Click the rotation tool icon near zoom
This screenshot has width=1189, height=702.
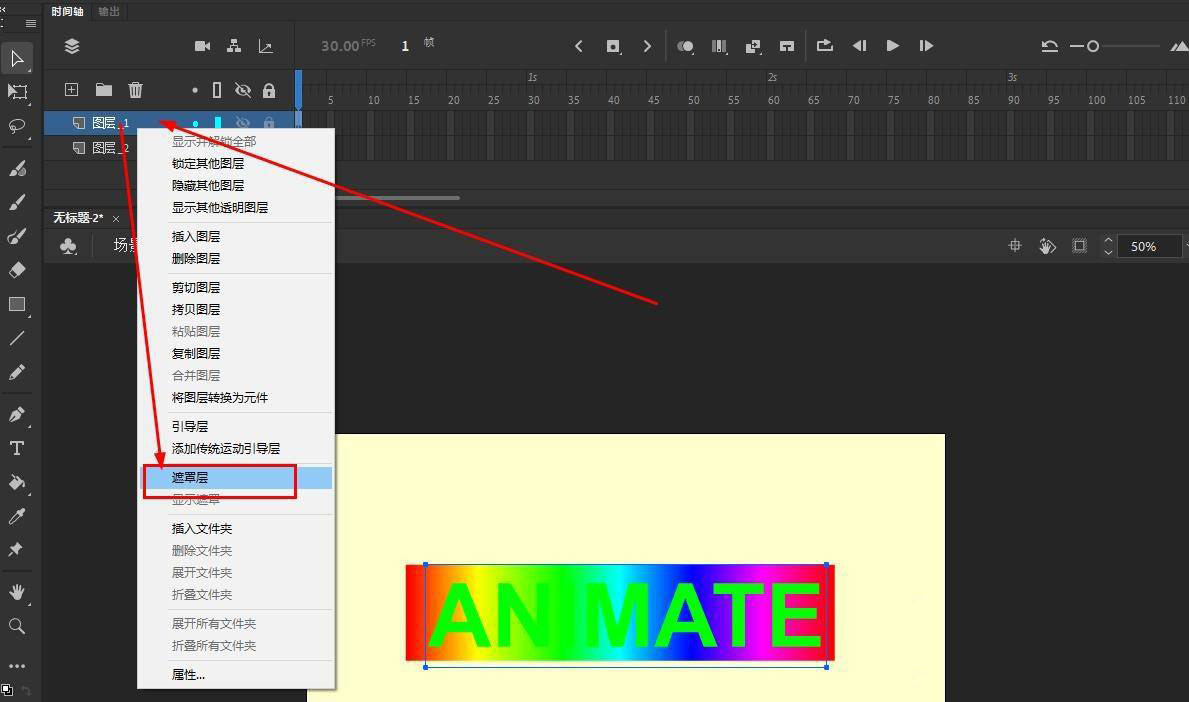(1047, 246)
